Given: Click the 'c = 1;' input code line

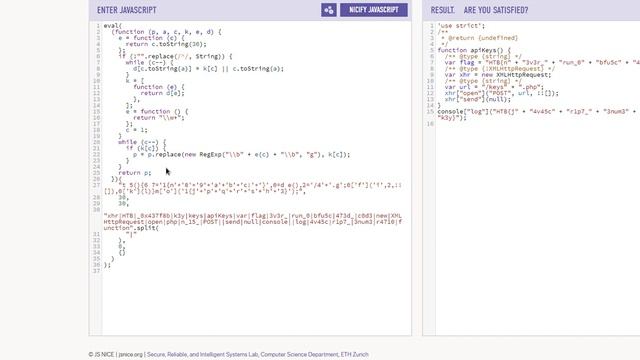Looking at the screenshot, I should (137, 130).
